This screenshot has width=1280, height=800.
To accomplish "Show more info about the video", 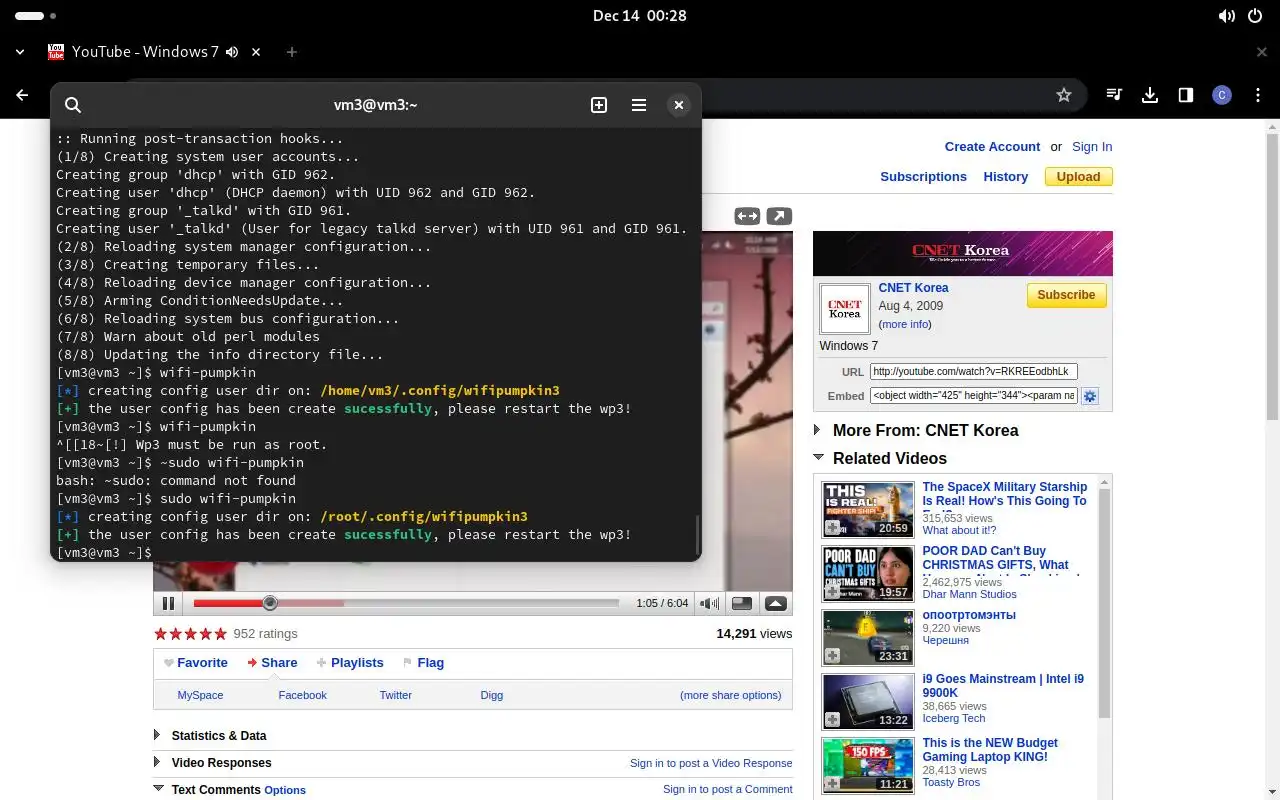I will point(905,324).
